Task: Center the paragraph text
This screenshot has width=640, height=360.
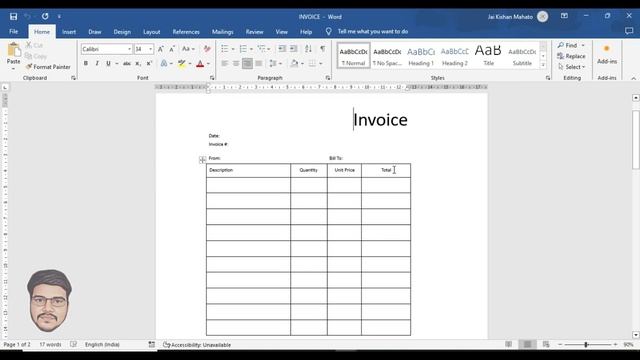Action: tap(236, 63)
